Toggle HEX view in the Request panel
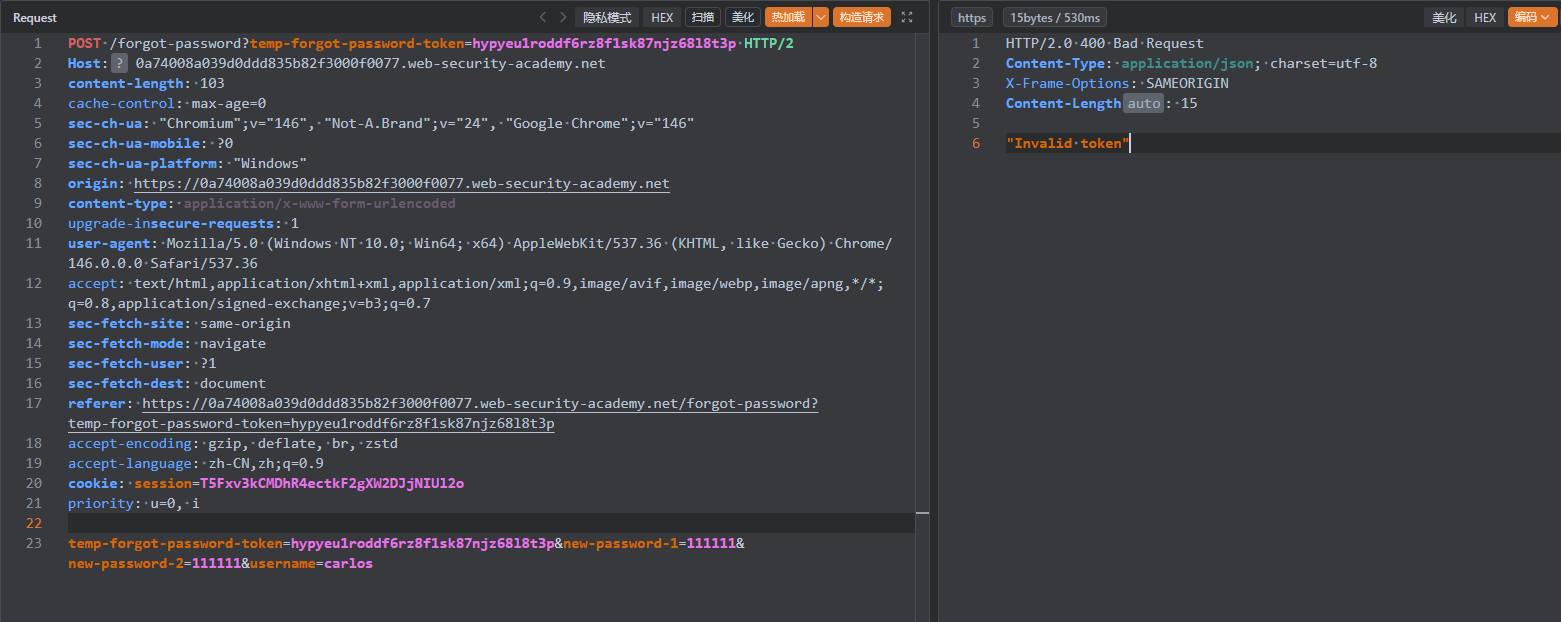 point(662,17)
